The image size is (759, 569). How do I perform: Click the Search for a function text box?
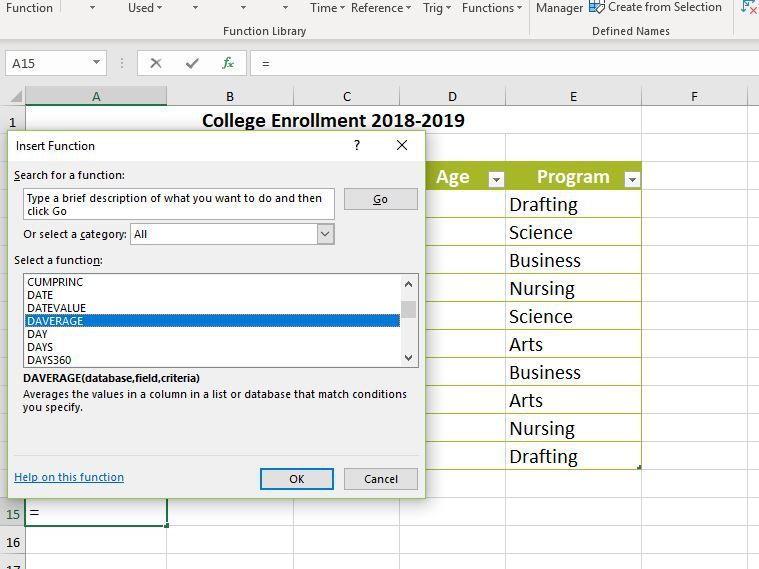tap(179, 204)
